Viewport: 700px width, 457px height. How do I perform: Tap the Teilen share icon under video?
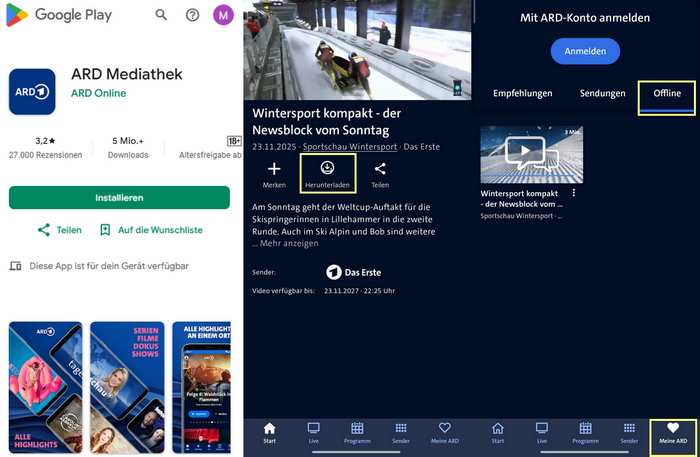click(380, 169)
